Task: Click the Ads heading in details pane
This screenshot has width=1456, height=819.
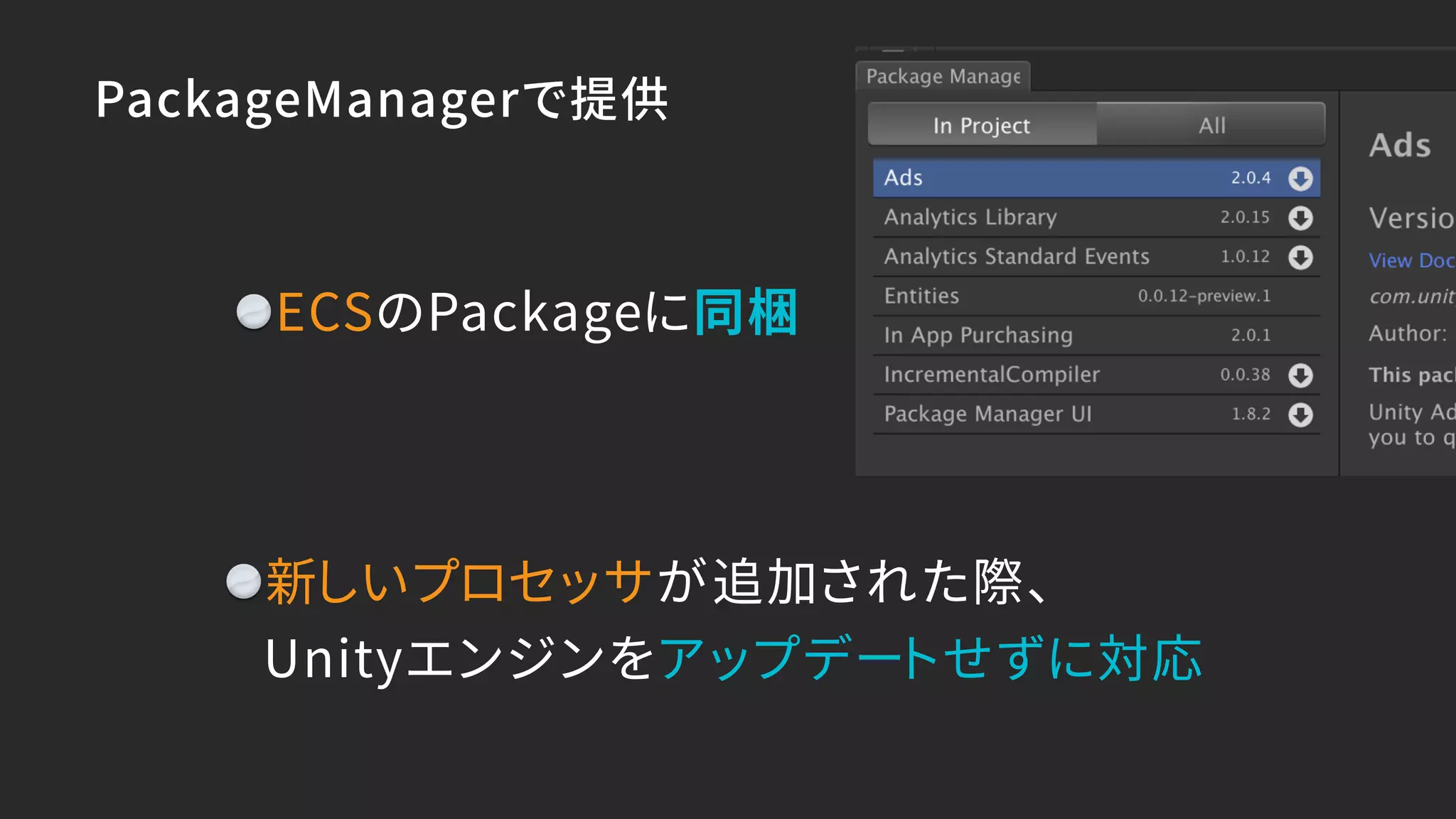Action: click(x=1400, y=146)
